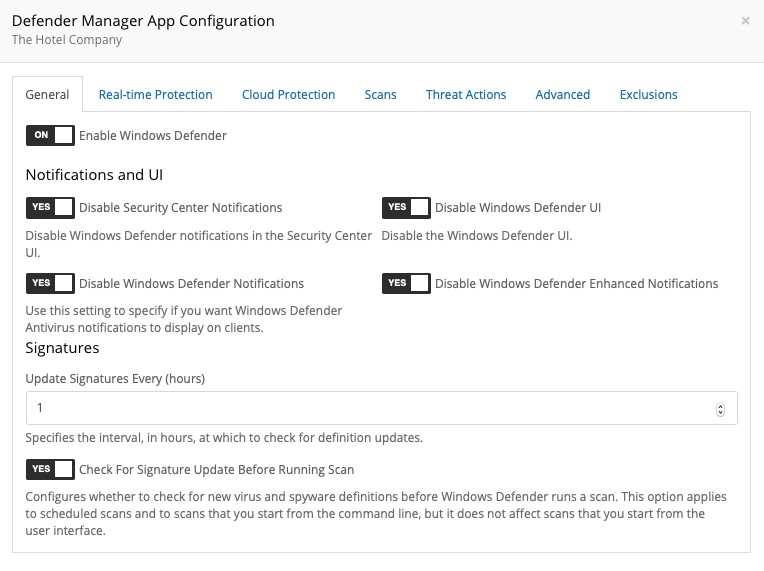764x571 pixels.
Task: Click the 'Enable Windows Defender' label
Action: 153,135
